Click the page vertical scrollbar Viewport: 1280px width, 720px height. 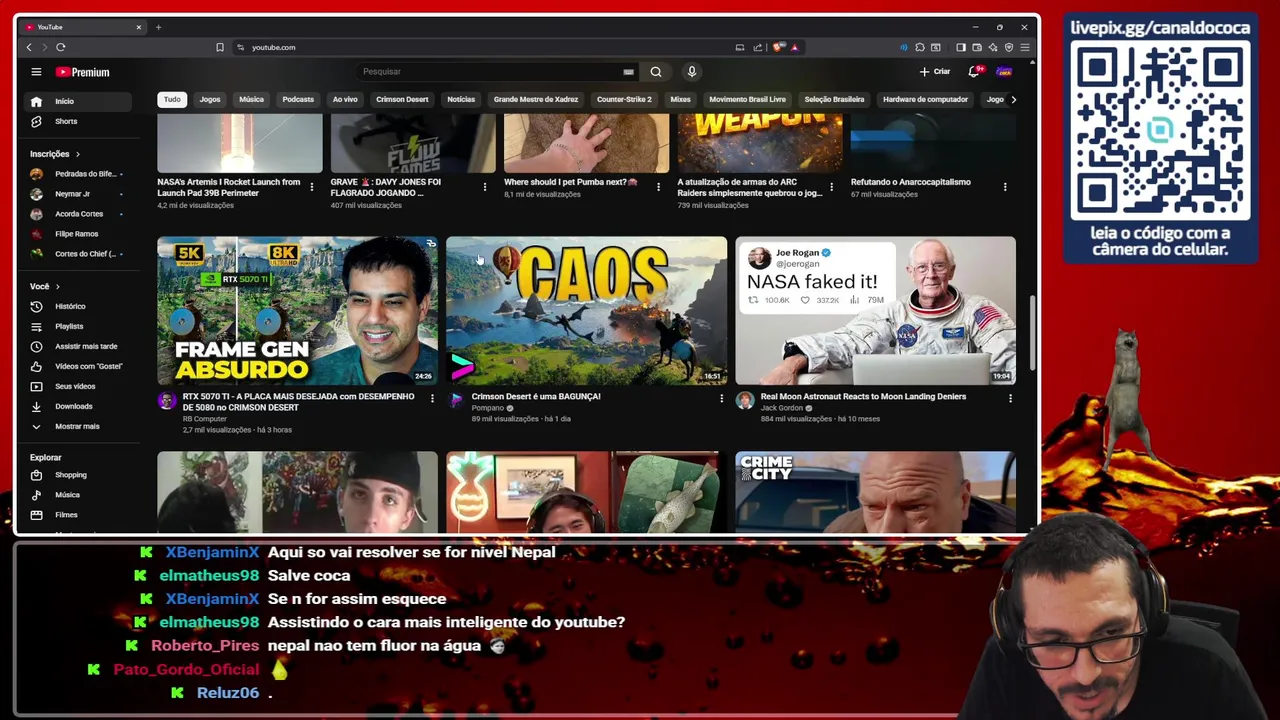tap(1032, 335)
